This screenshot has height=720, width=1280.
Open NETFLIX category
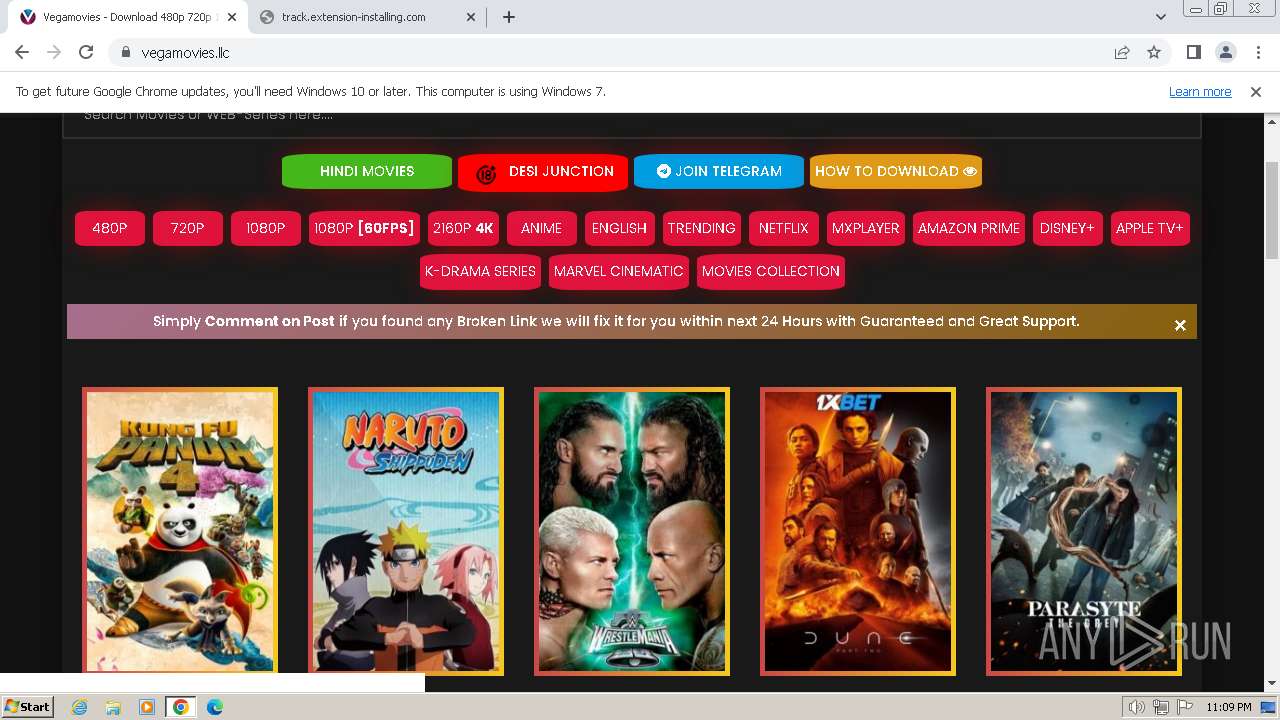pos(783,228)
